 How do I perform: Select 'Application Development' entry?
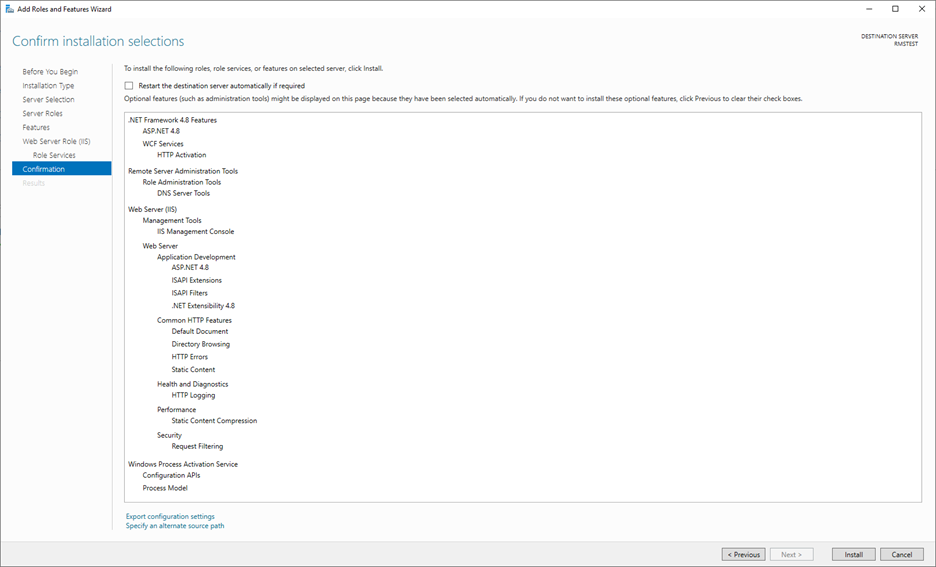click(x=196, y=257)
